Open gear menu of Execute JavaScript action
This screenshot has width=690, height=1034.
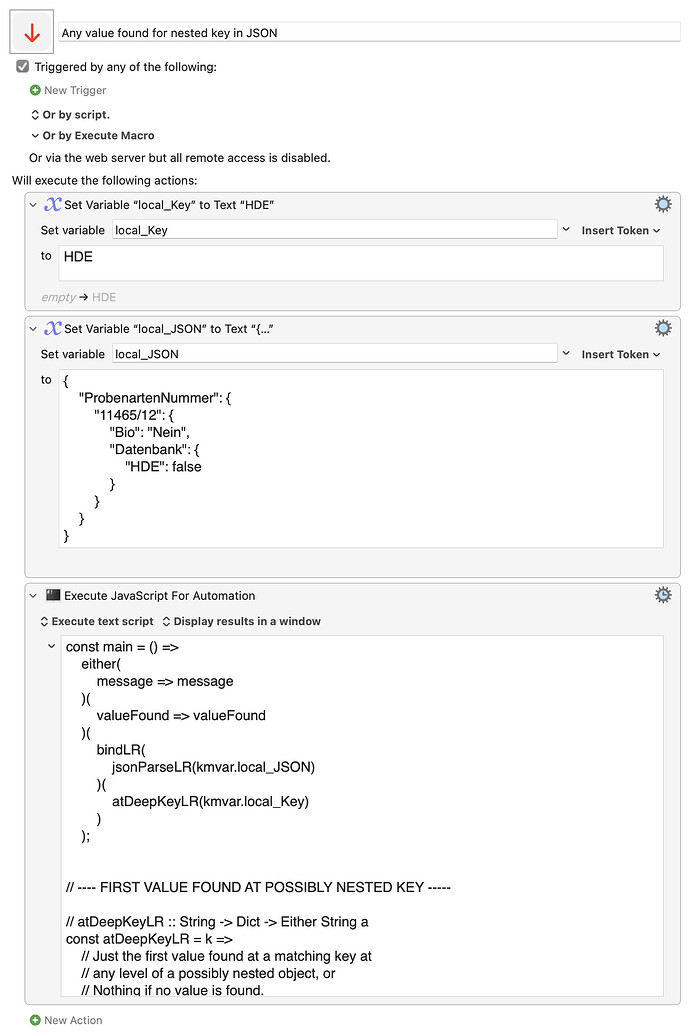pyautogui.click(x=663, y=595)
